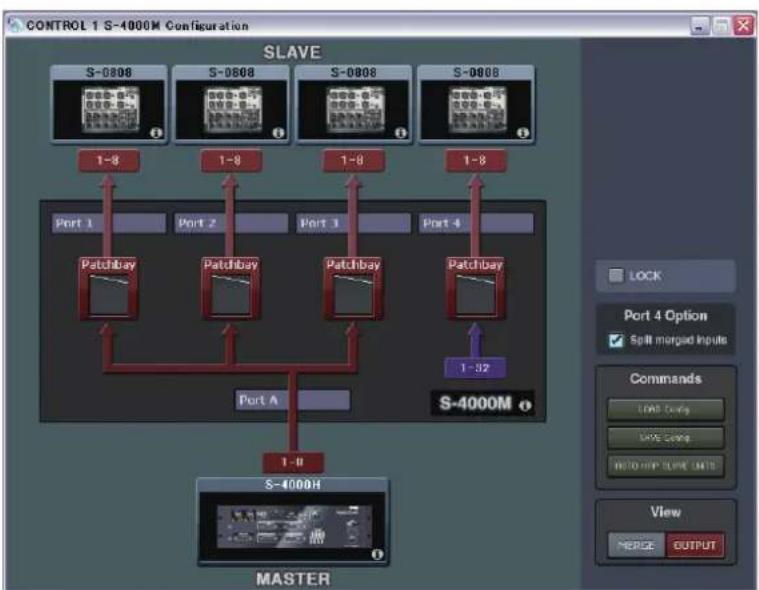Click the Port 3 name field
Image resolution: width=759 pixels, height=590 pixels.
pyautogui.click(x=353, y=224)
